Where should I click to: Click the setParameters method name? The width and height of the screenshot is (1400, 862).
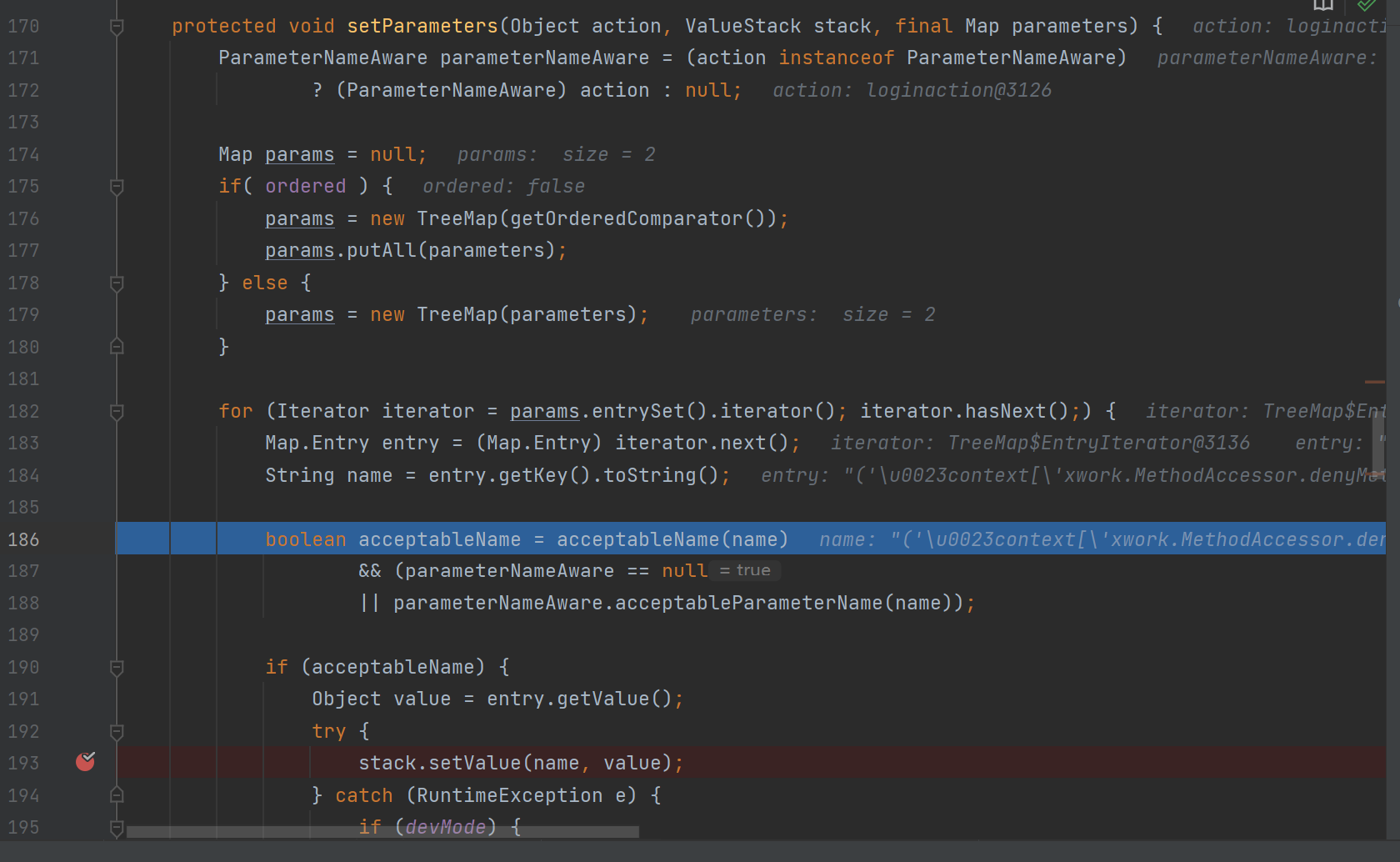click(422, 26)
